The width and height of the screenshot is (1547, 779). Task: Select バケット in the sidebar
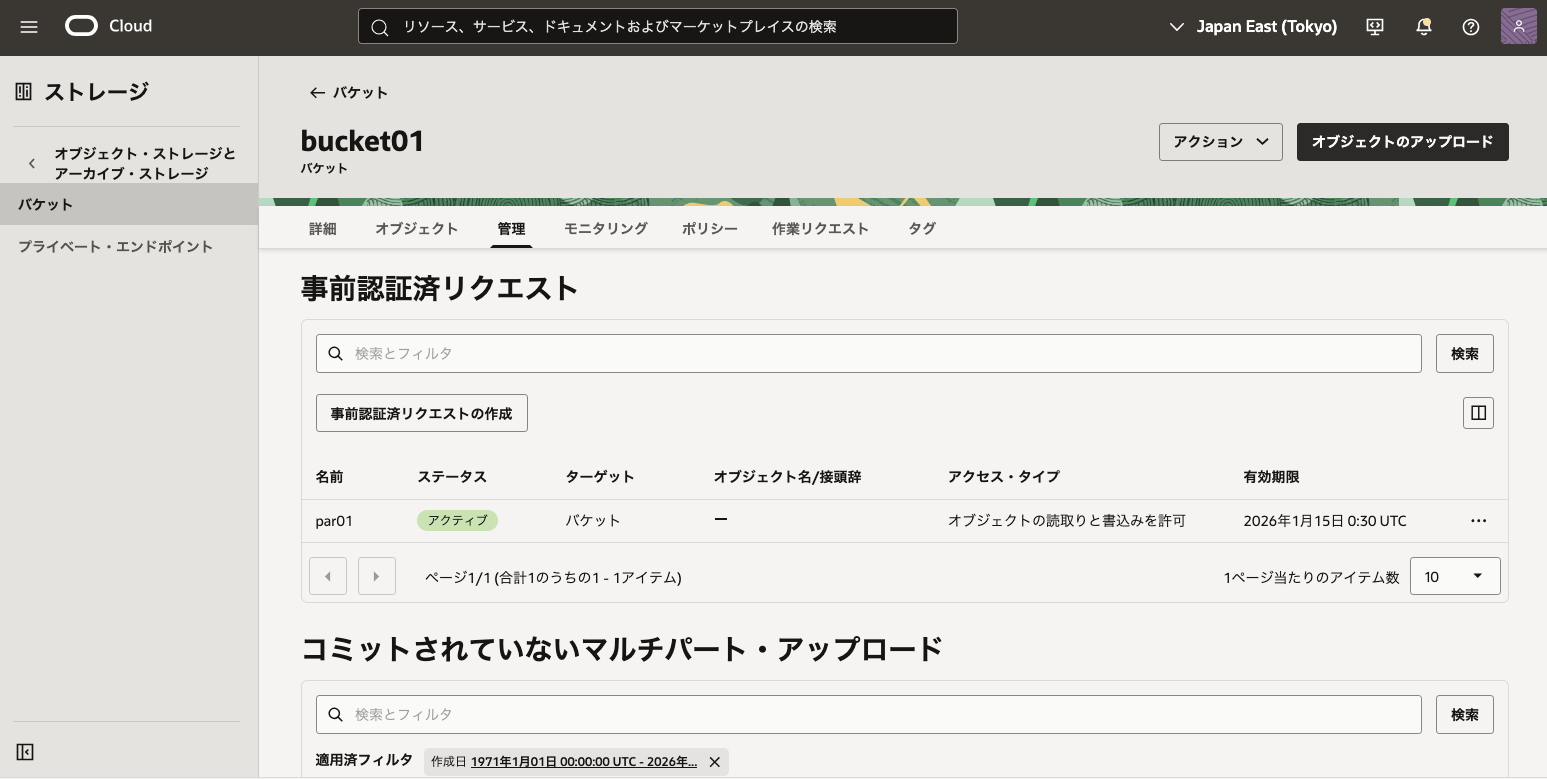point(129,204)
